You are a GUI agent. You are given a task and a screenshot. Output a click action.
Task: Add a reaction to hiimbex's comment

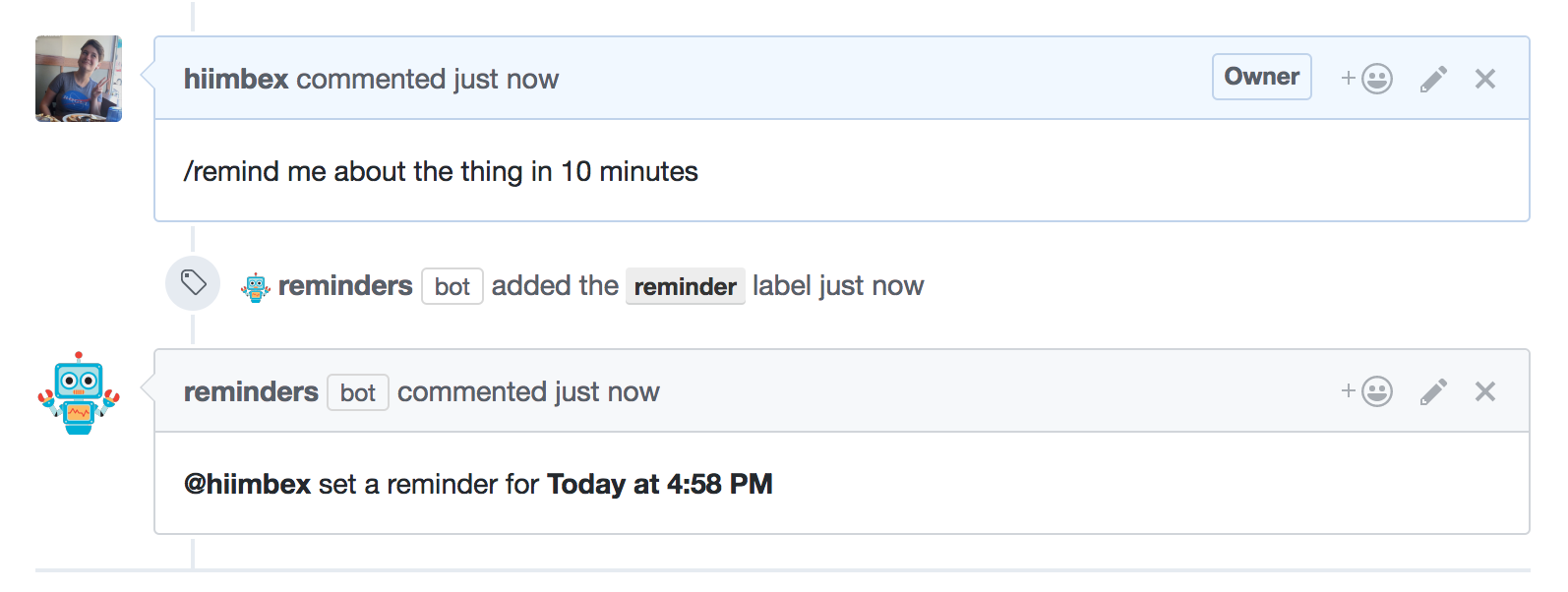[1367, 79]
